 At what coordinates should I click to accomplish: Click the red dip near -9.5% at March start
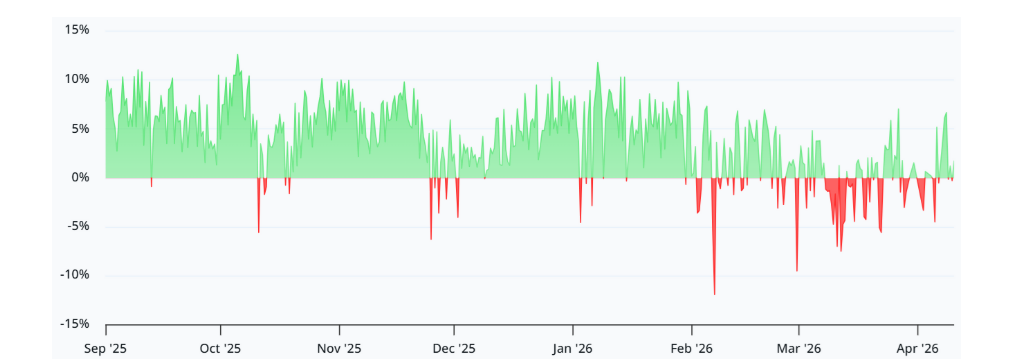(797, 270)
